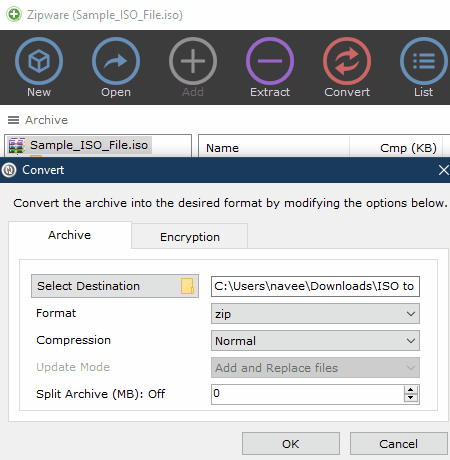Viewport: 450px width, 460px height.
Task: Click the destination path text field
Action: coord(315,286)
